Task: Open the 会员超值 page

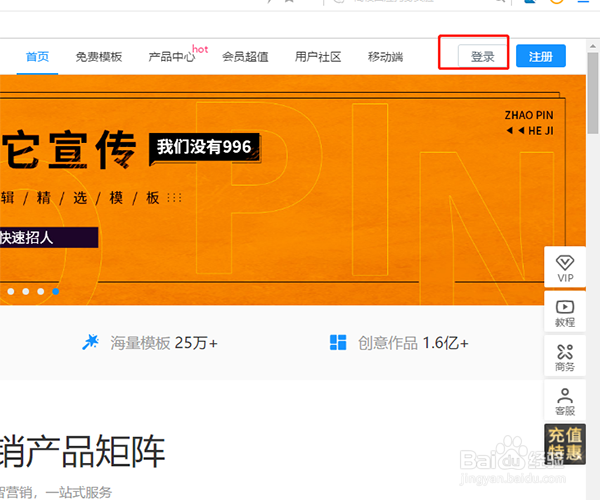Action: [x=245, y=57]
